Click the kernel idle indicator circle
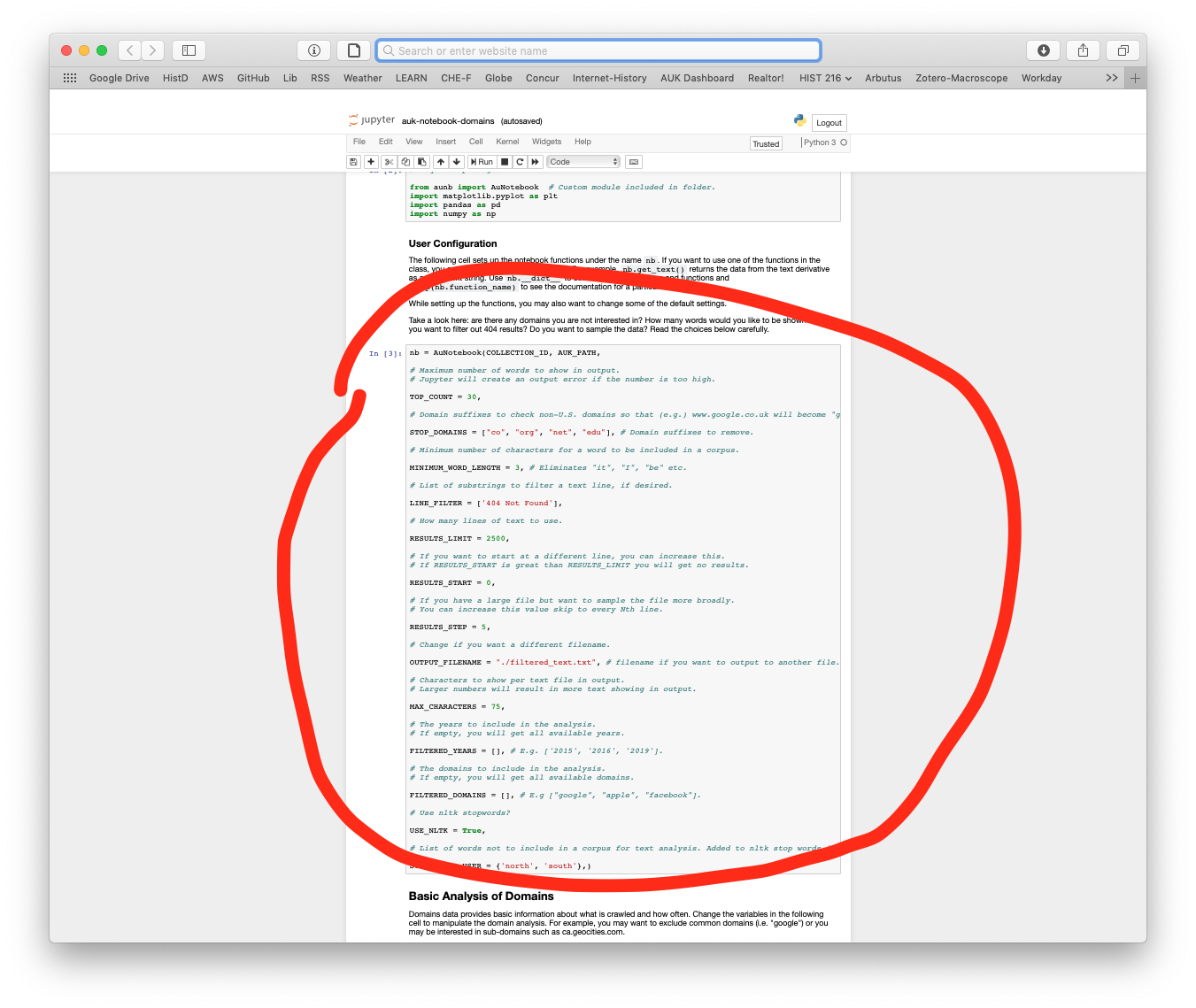This screenshot has height=1008, width=1196. pyautogui.click(x=844, y=142)
